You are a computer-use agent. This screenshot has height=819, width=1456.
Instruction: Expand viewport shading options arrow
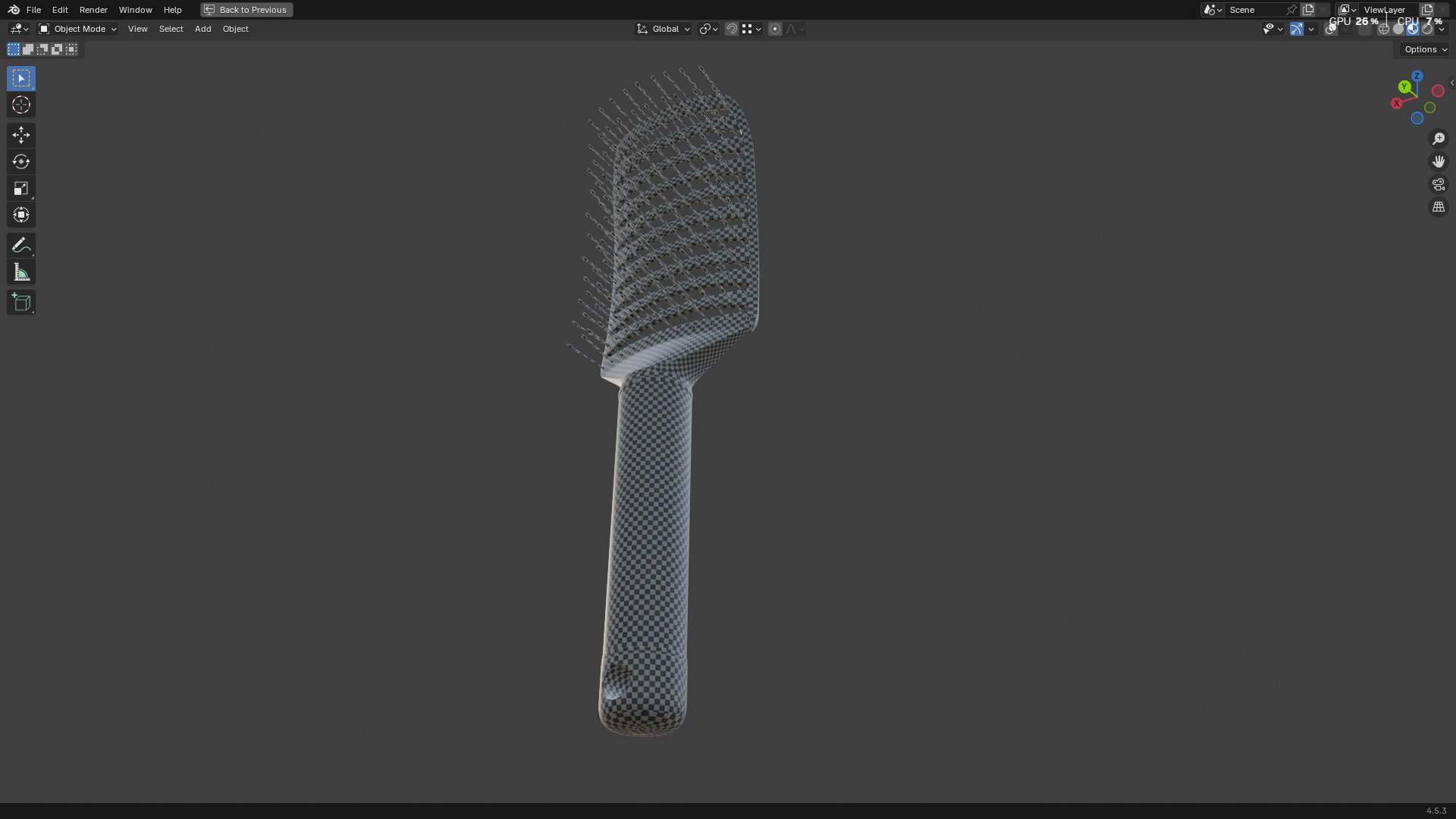(x=1442, y=29)
